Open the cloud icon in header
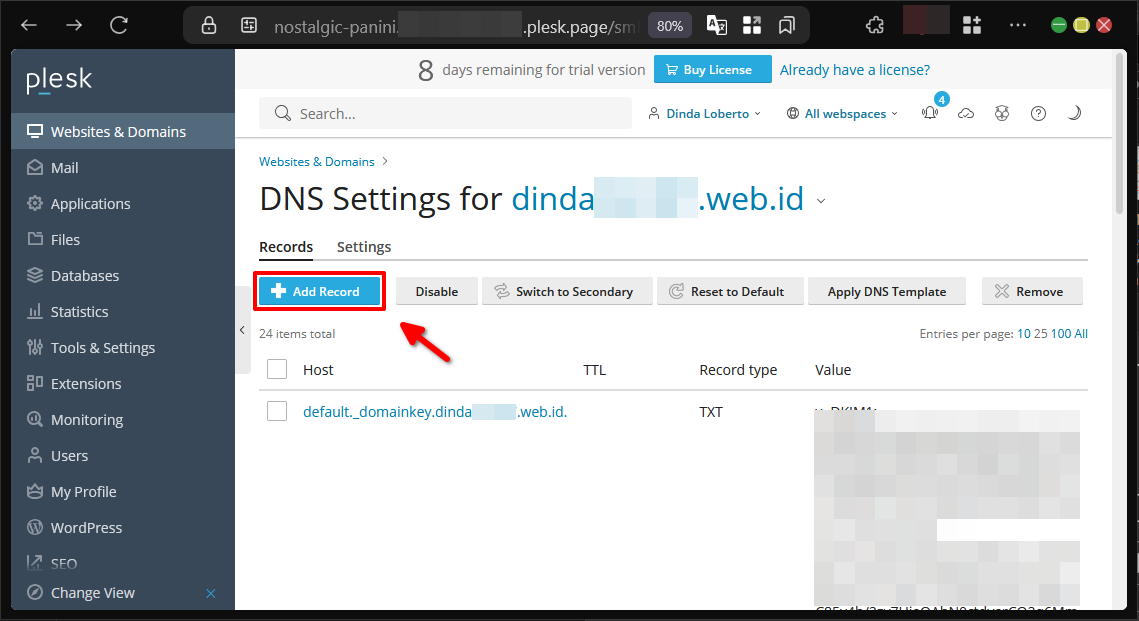Screen dimensions: 1139x621 point(966,114)
